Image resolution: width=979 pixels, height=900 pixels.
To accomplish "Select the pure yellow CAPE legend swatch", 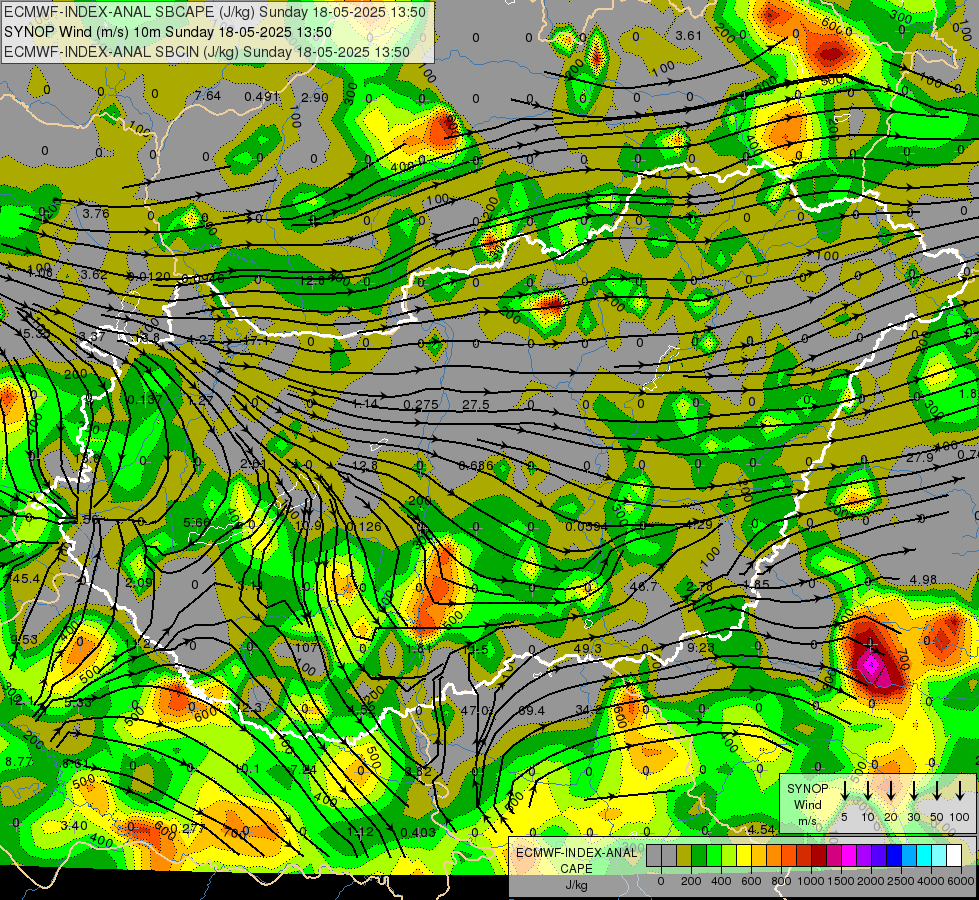I will (x=744, y=856).
